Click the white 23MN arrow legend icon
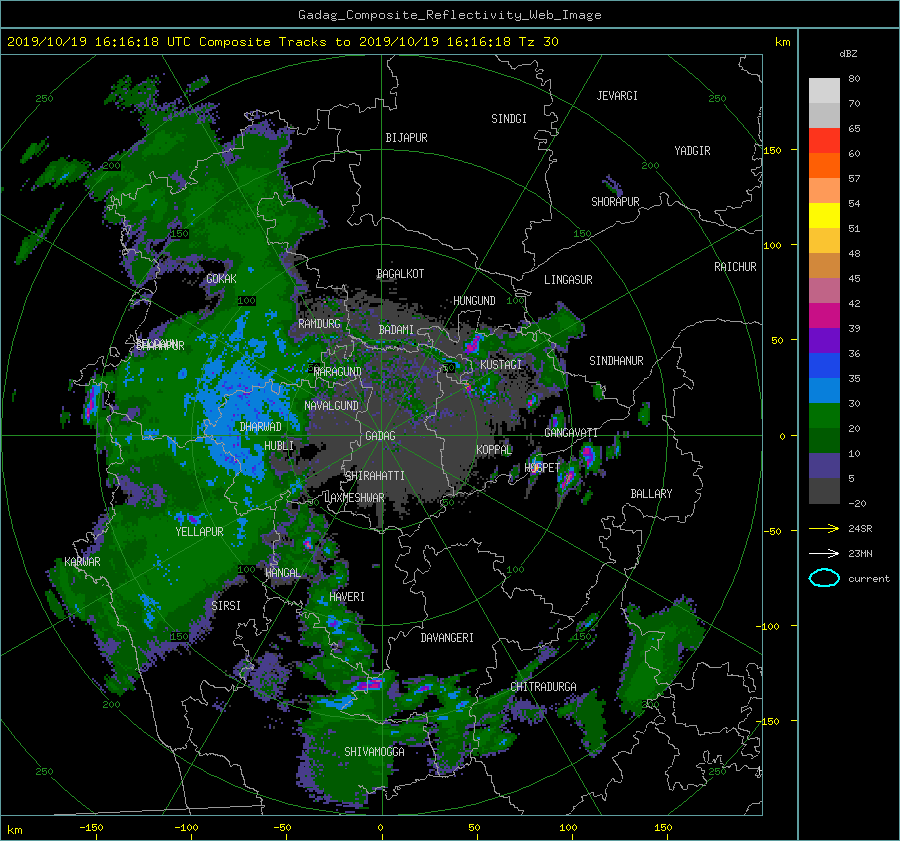This screenshot has height=841, width=900. point(824,553)
